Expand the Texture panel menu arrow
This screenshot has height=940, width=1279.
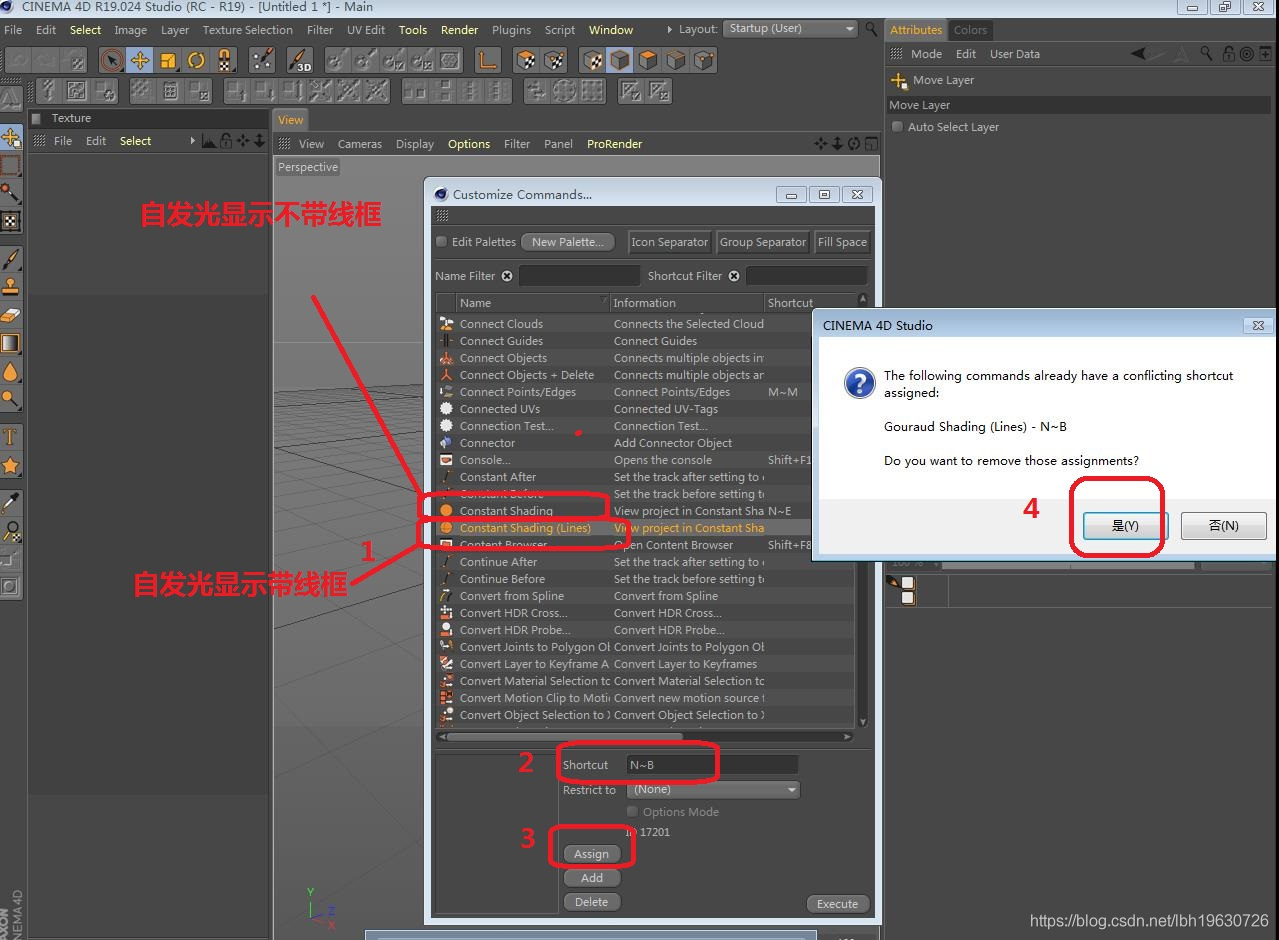[193, 141]
